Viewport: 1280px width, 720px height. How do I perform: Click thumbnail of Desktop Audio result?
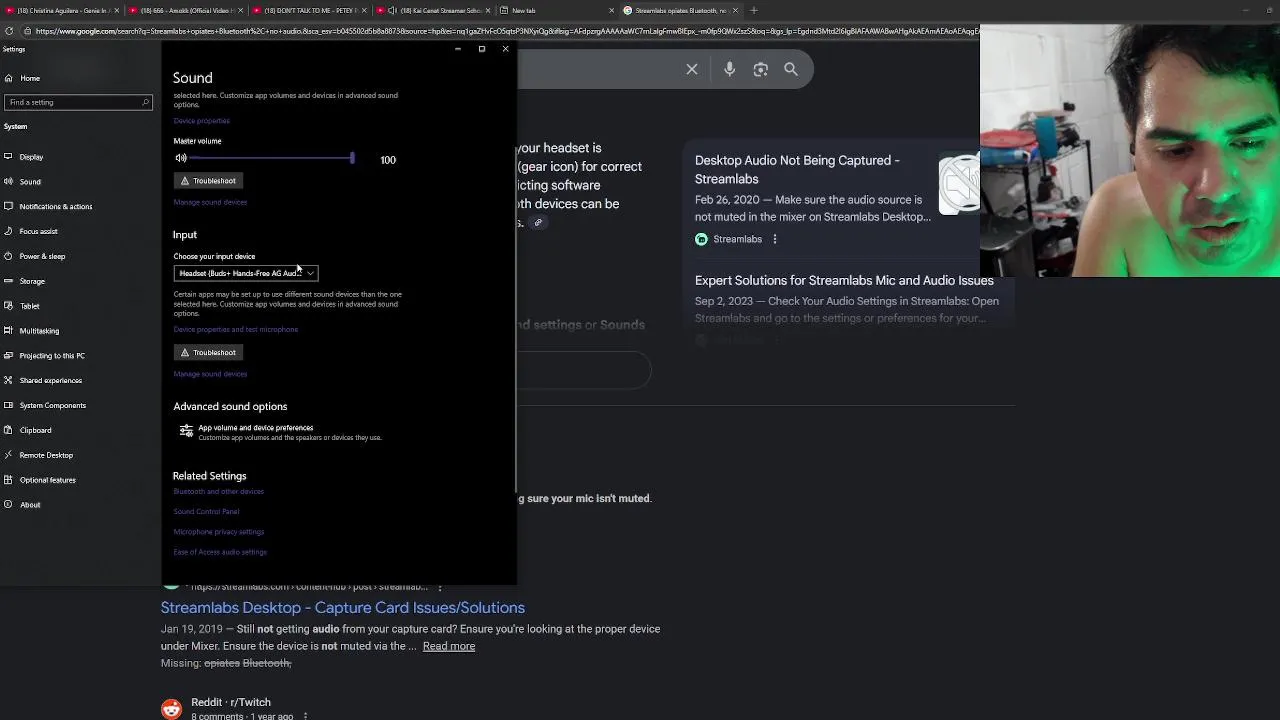(959, 184)
